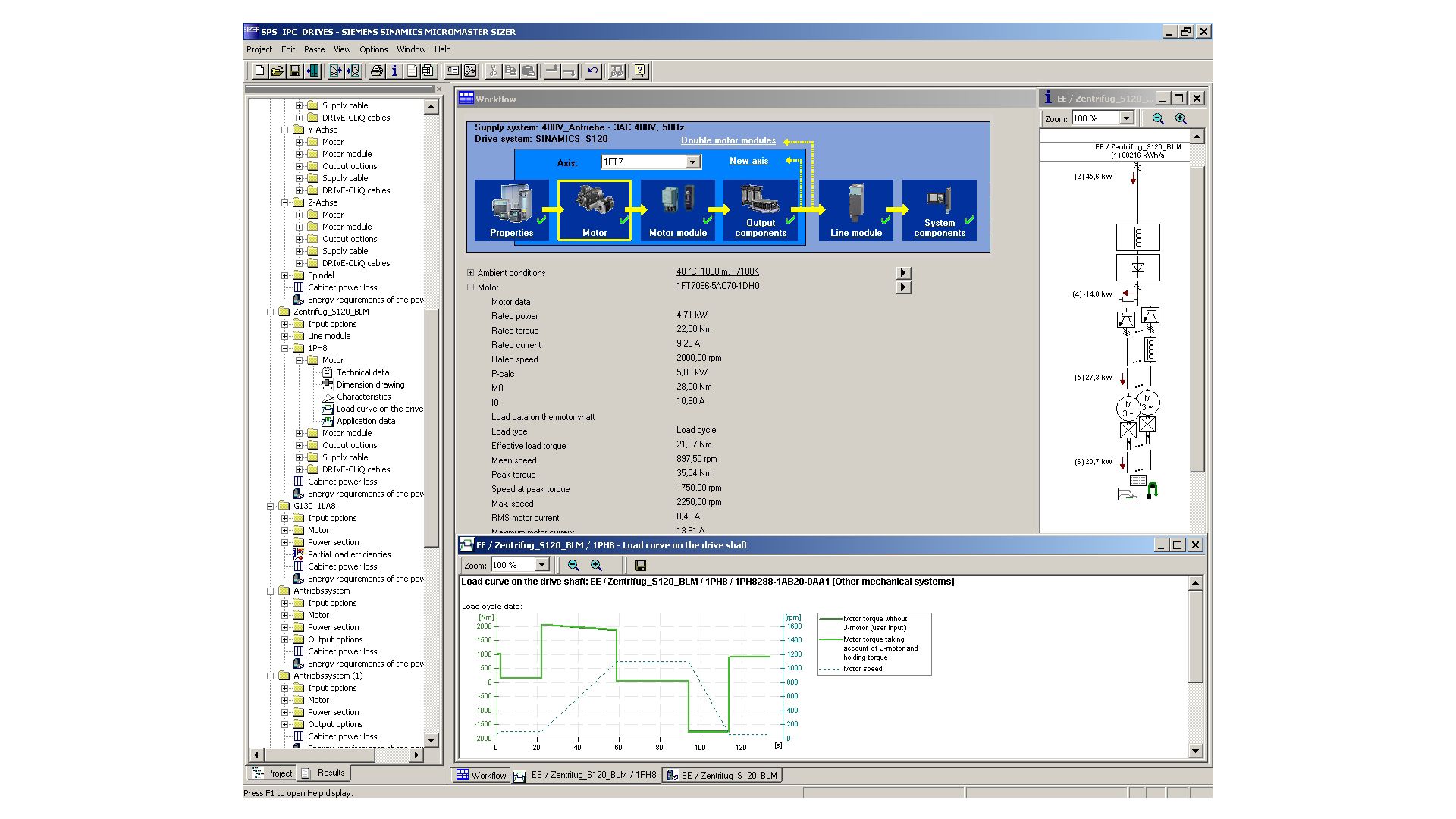1456x819 pixels.
Task: Click the undo arrow toolbar icon
Action: click(593, 71)
